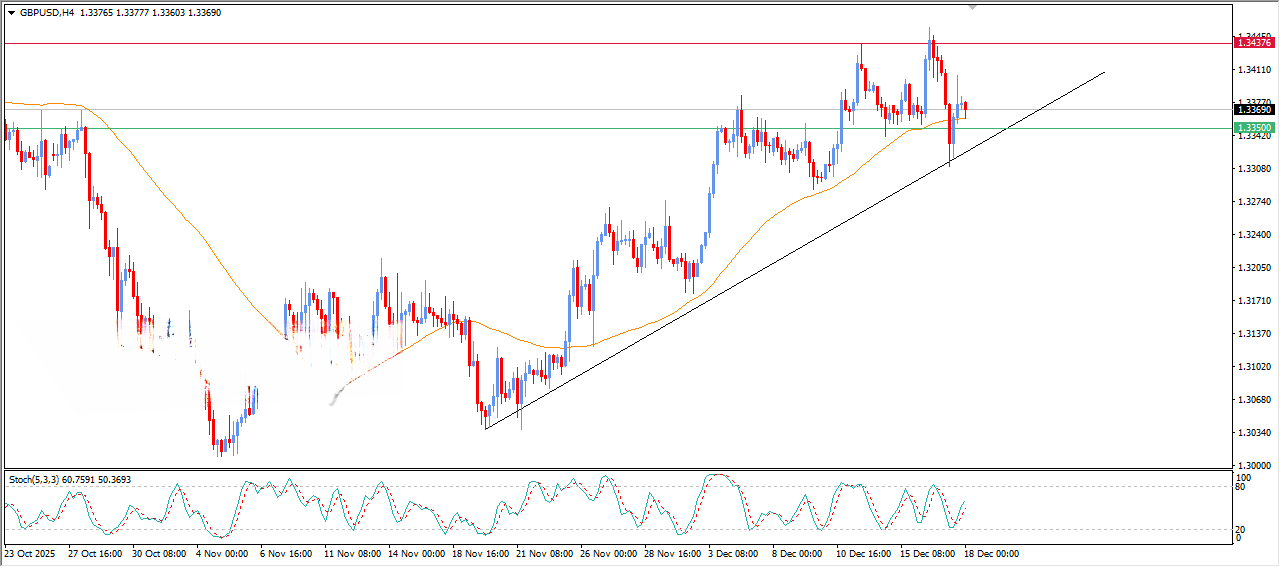1280x567 pixels.
Task: Click the Stoch(5,3,3) indicator label
Action: click(x=35, y=480)
